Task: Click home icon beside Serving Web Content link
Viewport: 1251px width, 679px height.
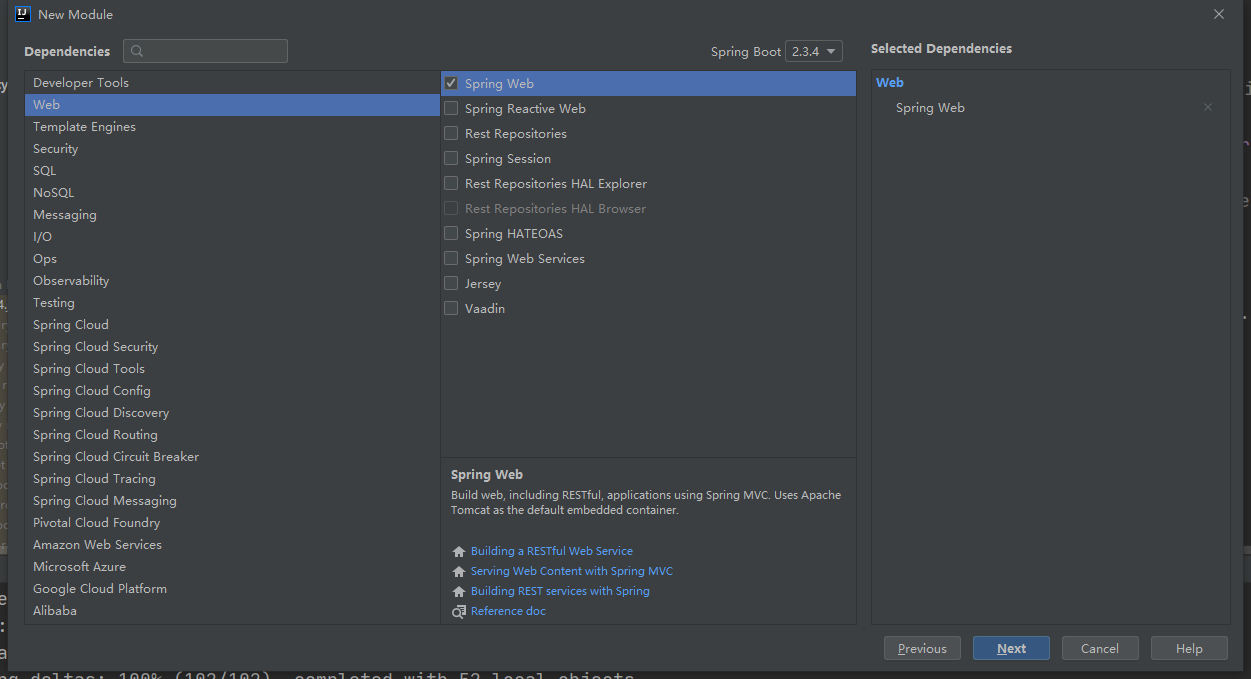Action: 459,572
